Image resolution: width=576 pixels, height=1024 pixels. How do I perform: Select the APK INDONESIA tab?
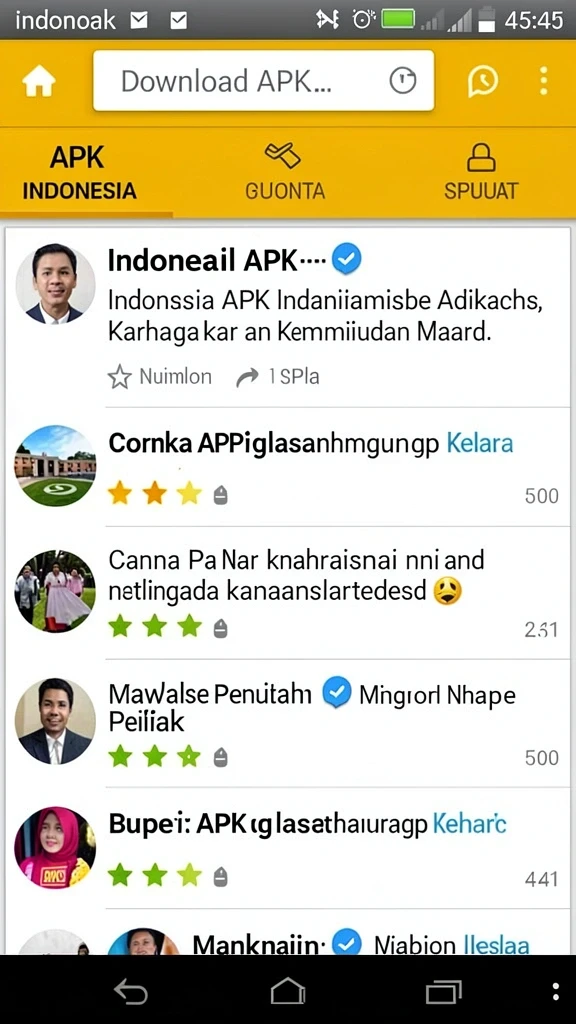[x=79, y=173]
